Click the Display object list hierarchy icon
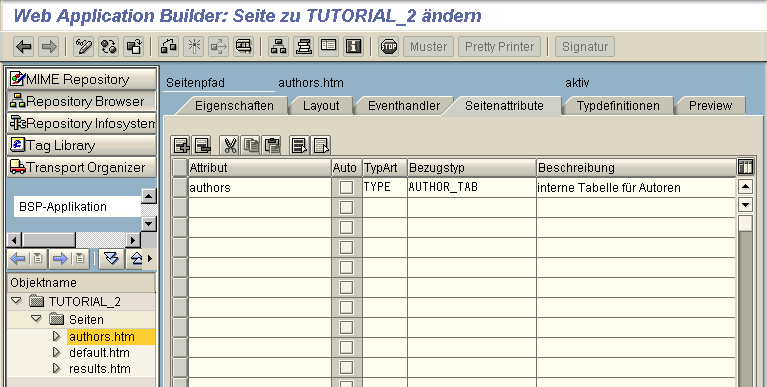The width and height of the screenshot is (767, 387). (x=279, y=47)
